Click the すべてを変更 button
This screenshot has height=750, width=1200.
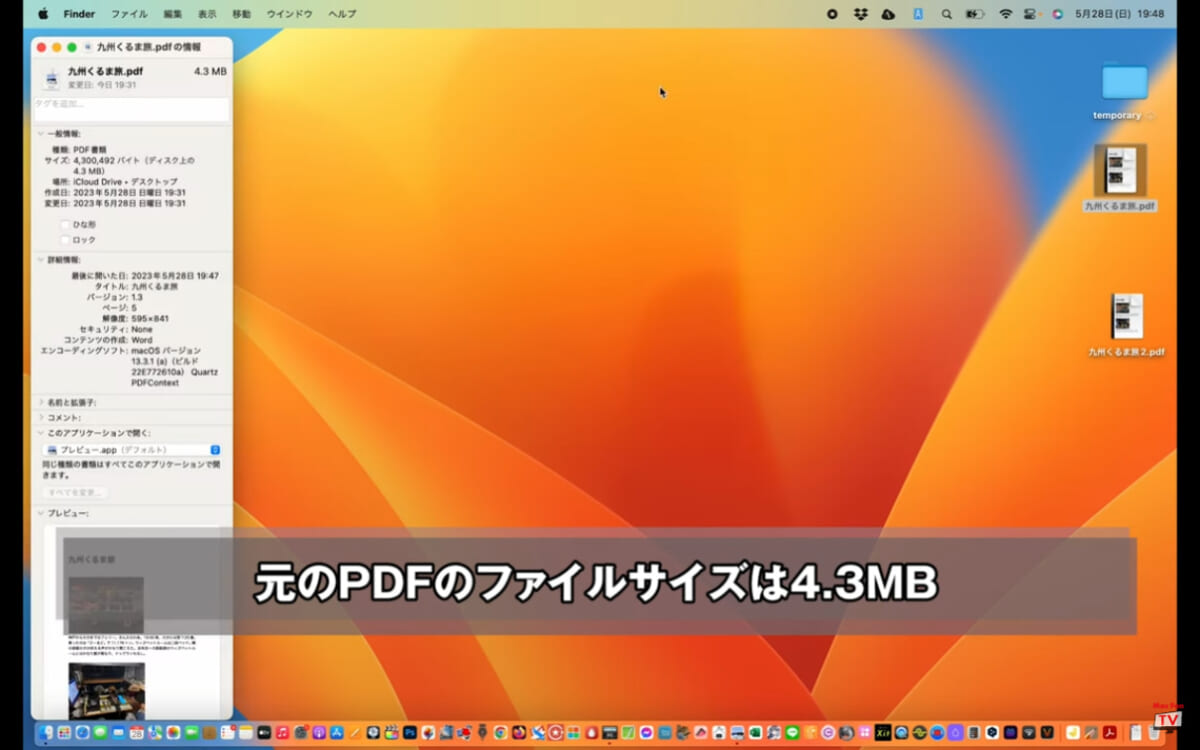coord(76,492)
